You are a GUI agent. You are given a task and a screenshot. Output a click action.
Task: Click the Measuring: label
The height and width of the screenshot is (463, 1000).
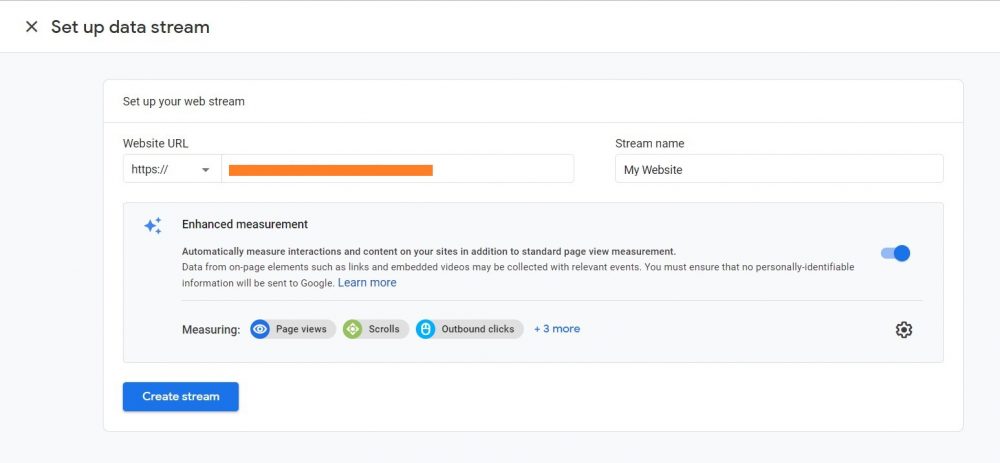(211, 330)
